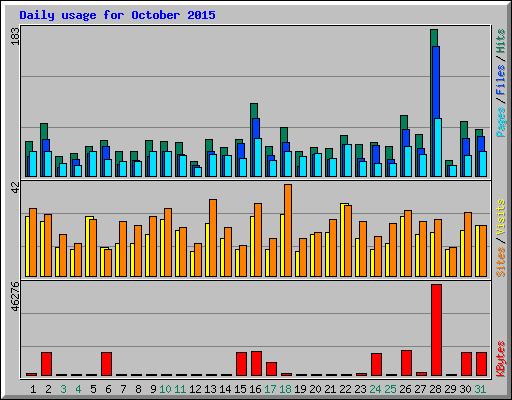Image resolution: width=512 pixels, height=400 pixels.
Task: Click the day 13 axis label
Action: click(x=210, y=389)
